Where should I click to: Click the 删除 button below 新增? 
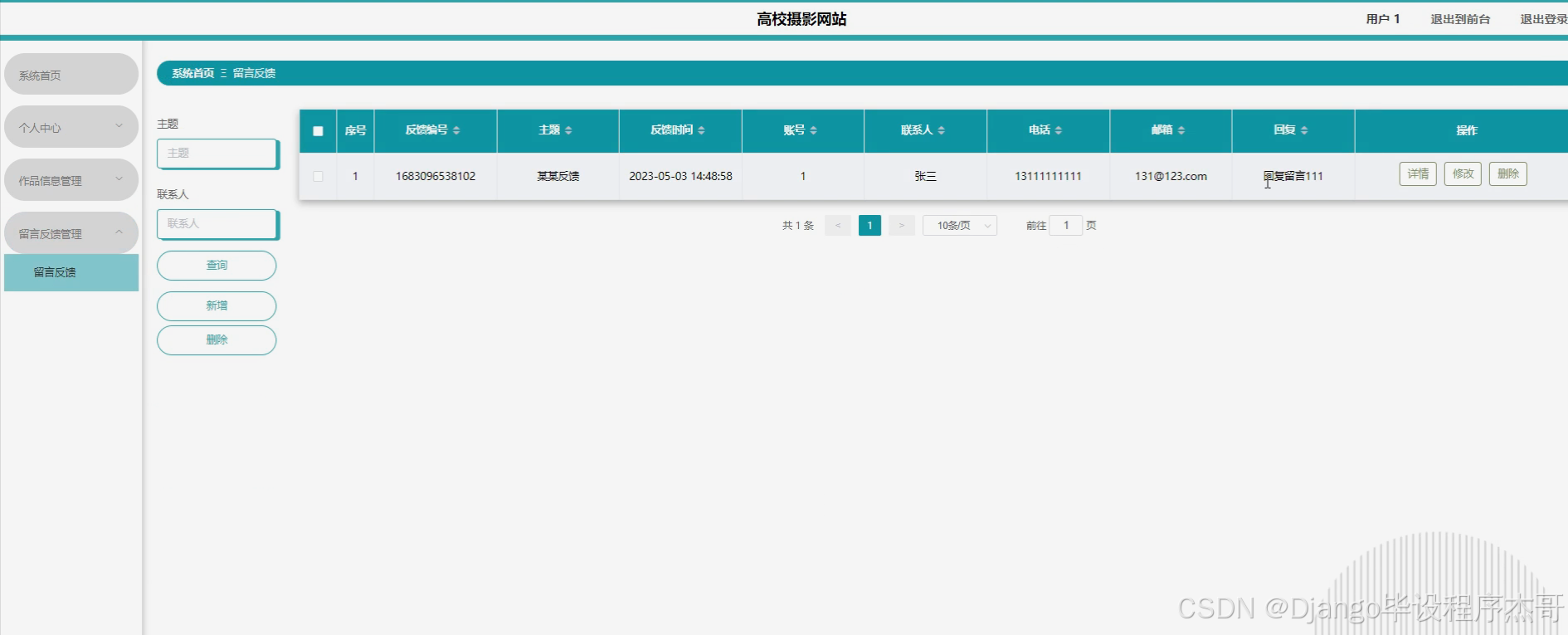click(x=217, y=340)
